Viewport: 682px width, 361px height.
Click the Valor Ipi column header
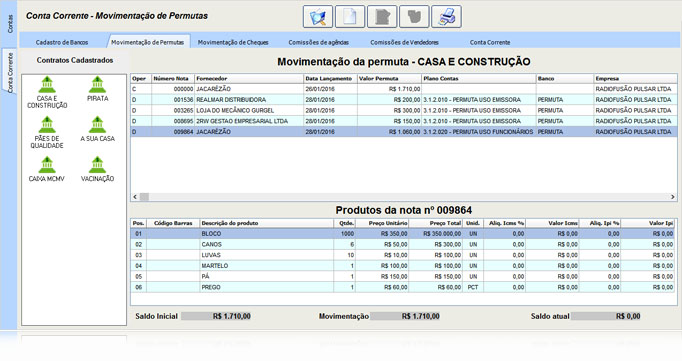[x=648, y=223]
